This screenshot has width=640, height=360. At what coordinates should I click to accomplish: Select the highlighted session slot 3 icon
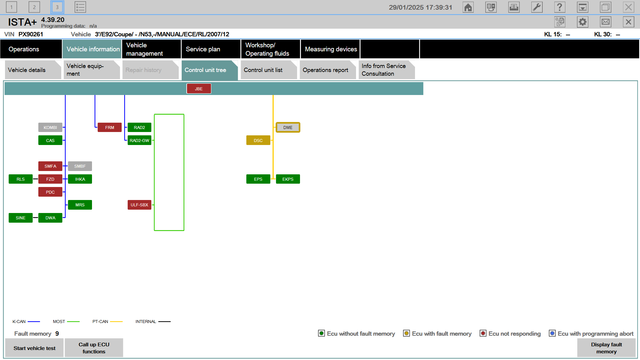(x=57, y=7)
